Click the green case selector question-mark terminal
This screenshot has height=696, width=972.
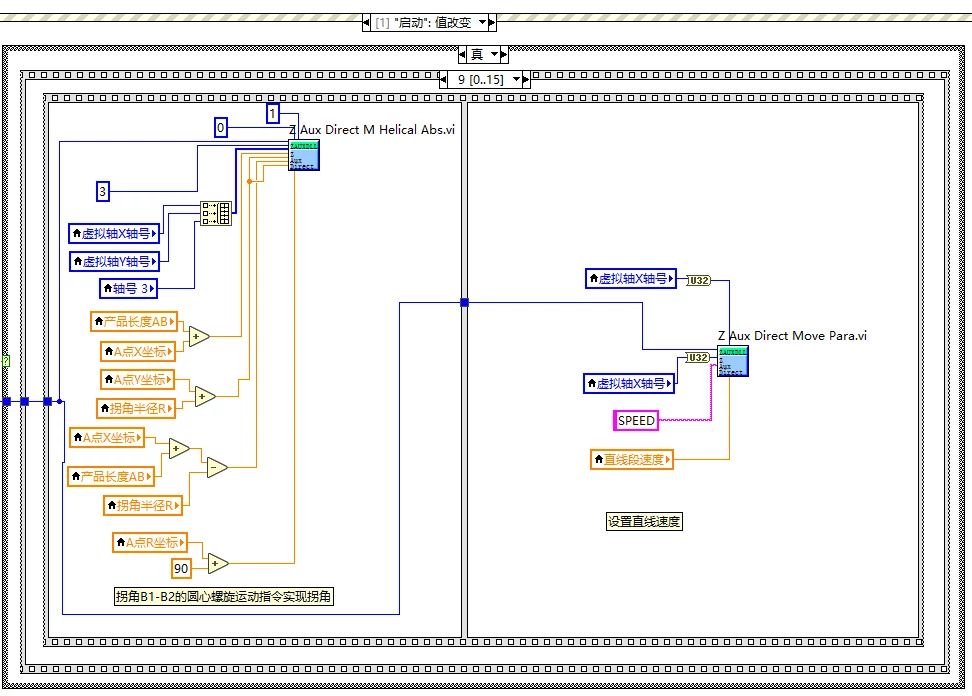(6, 360)
